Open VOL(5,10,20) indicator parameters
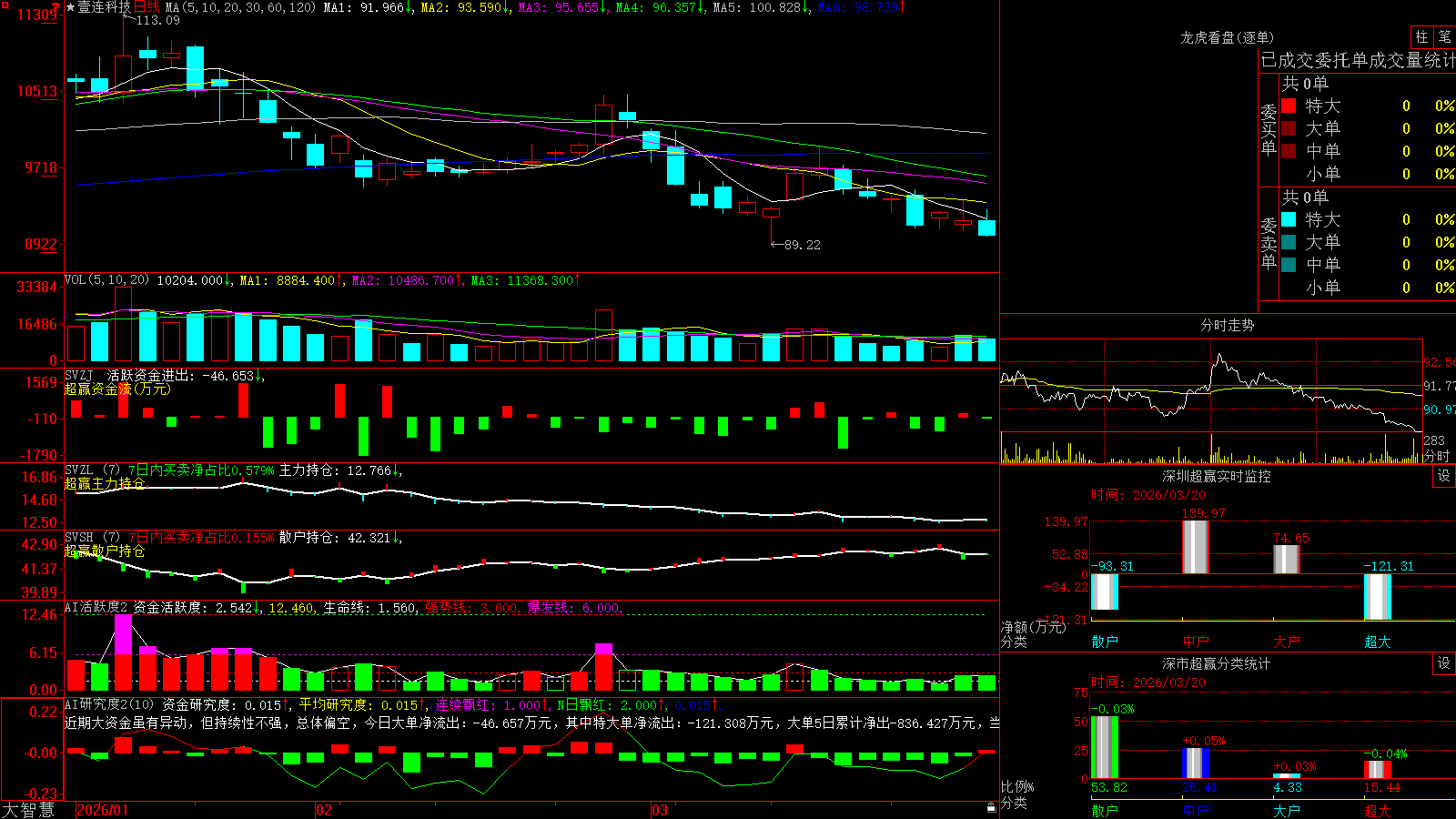Screen dimensions: 1456x819 (106, 280)
